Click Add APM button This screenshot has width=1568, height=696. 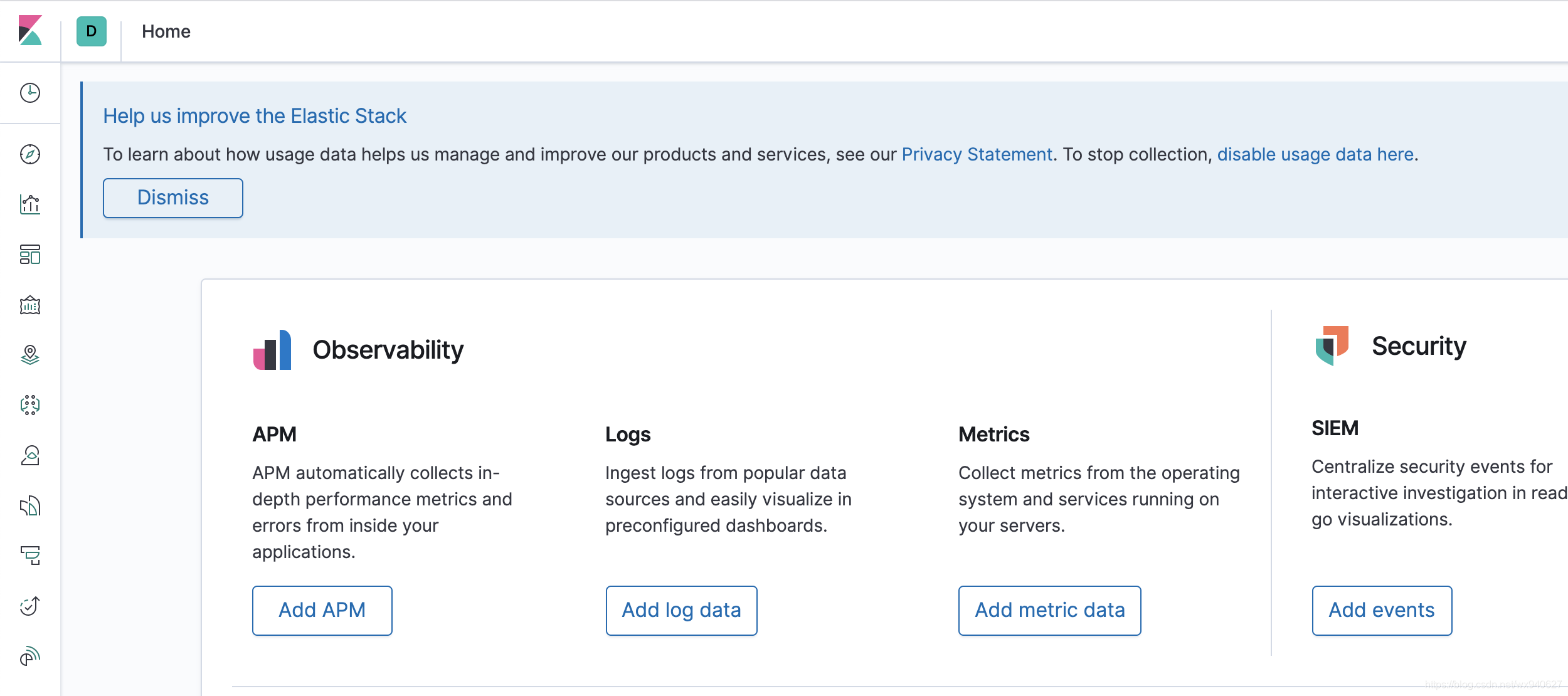[322, 611]
